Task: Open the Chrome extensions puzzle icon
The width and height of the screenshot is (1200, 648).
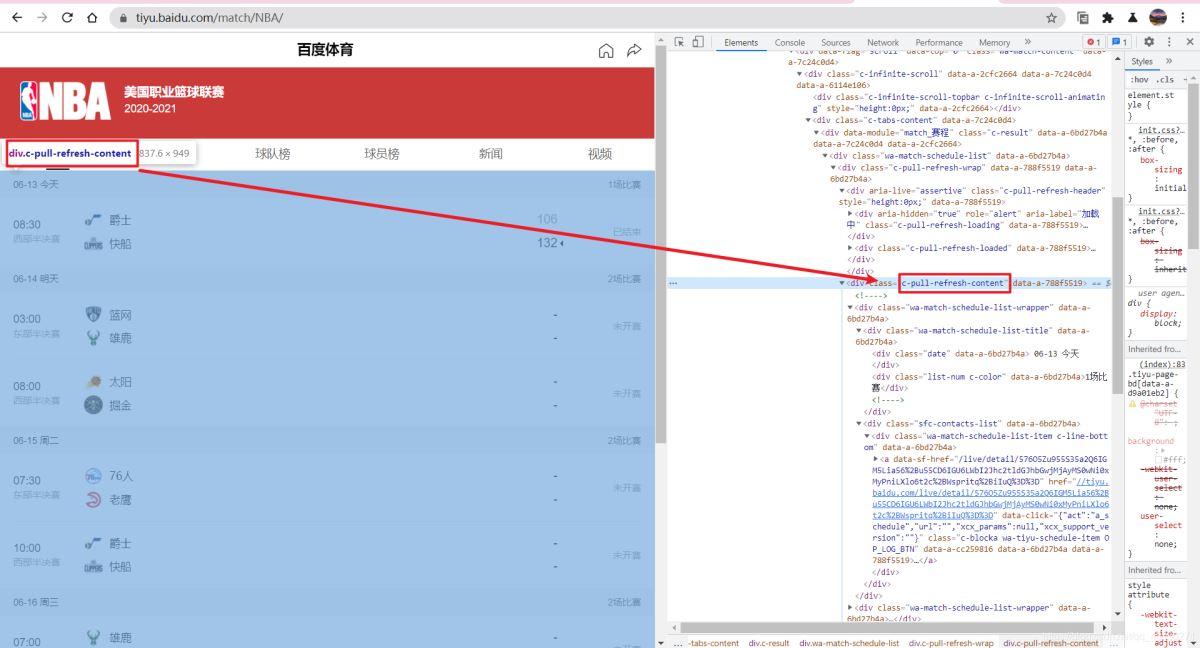Action: pyautogui.click(x=1108, y=18)
